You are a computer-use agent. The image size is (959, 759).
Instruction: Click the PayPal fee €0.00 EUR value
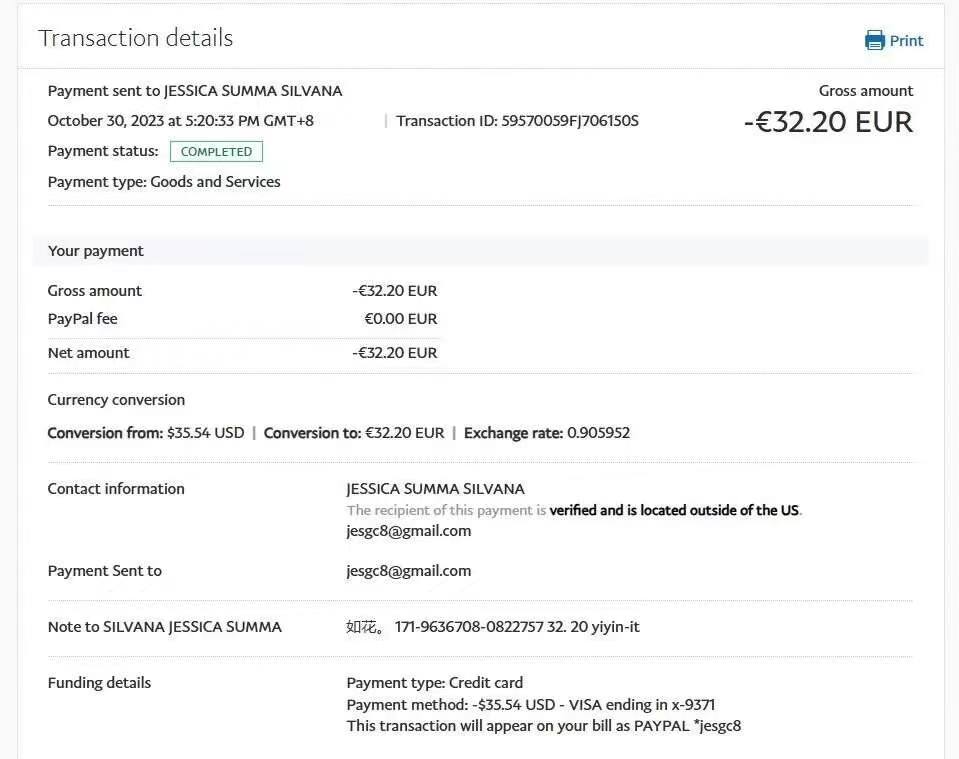400,319
